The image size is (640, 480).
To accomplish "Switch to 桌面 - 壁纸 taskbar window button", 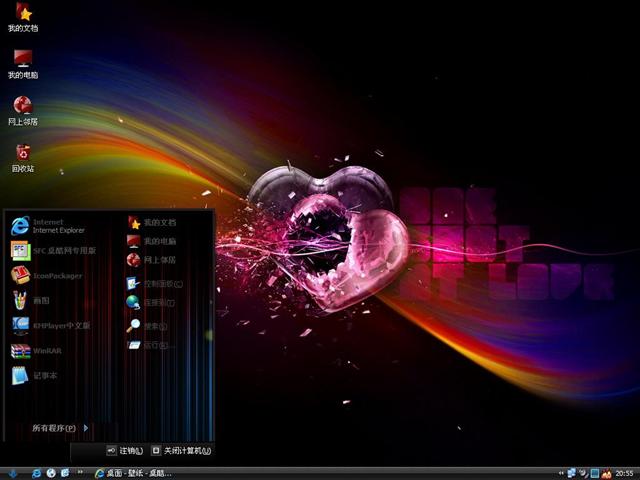I will 134,473.
